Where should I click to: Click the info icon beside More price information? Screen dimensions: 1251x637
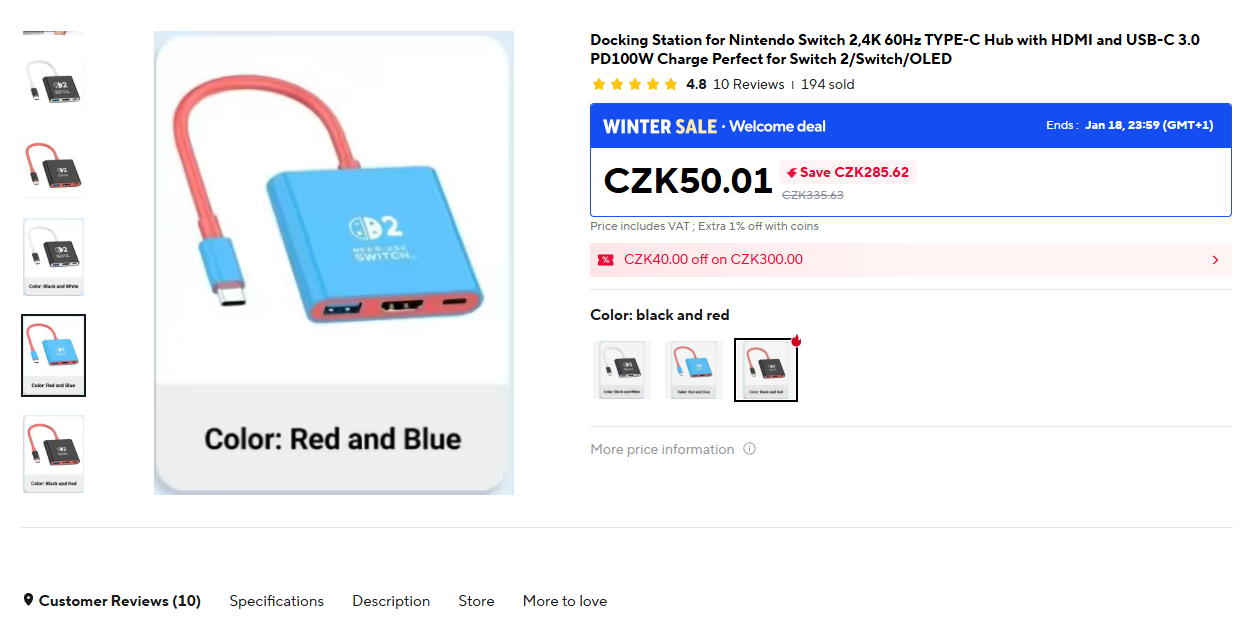750,449
